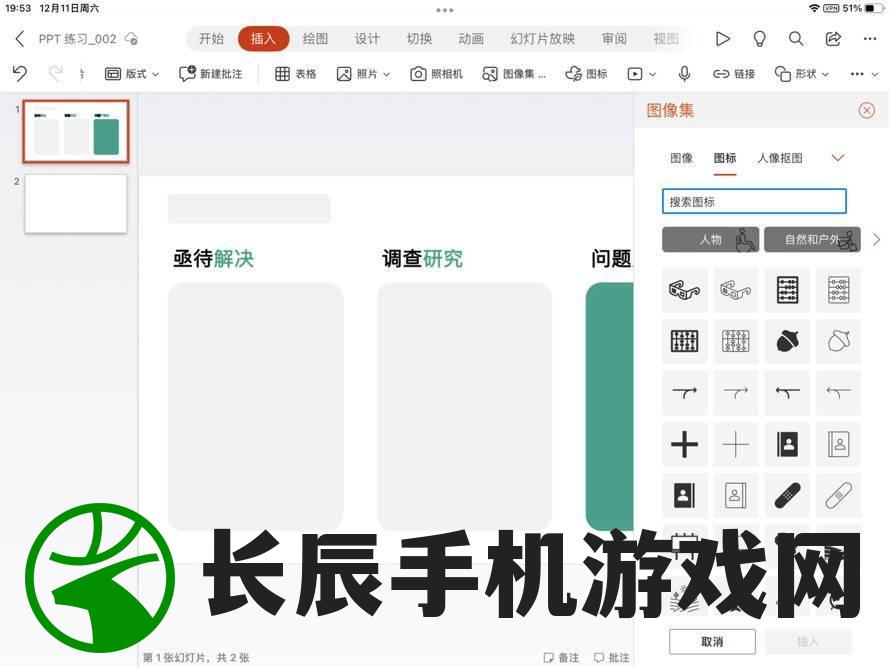Click the cloud sync status icon
Image resolution: width=890 pixels, height=668 pixels.
[x=132, y=39]
